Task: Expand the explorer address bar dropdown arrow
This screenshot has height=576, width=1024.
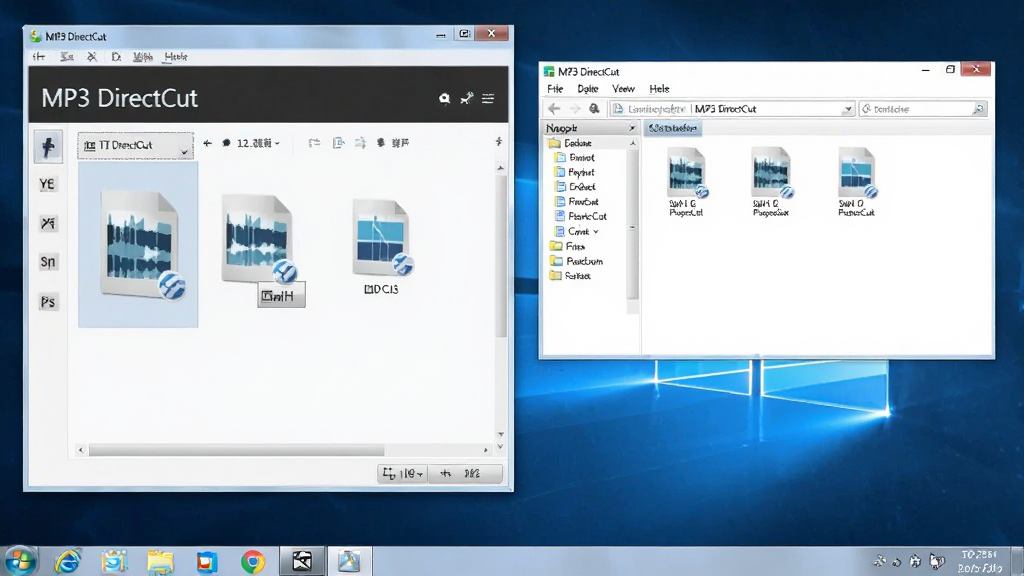Action: pos(848,109)
